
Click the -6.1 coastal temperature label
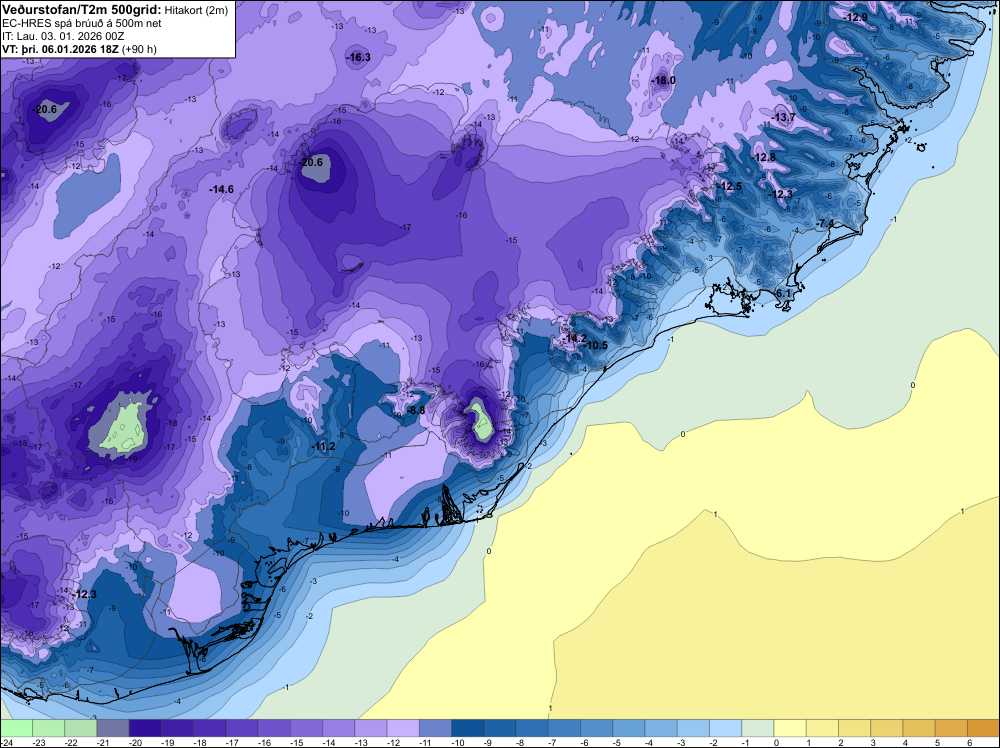[x=783, y=293]
